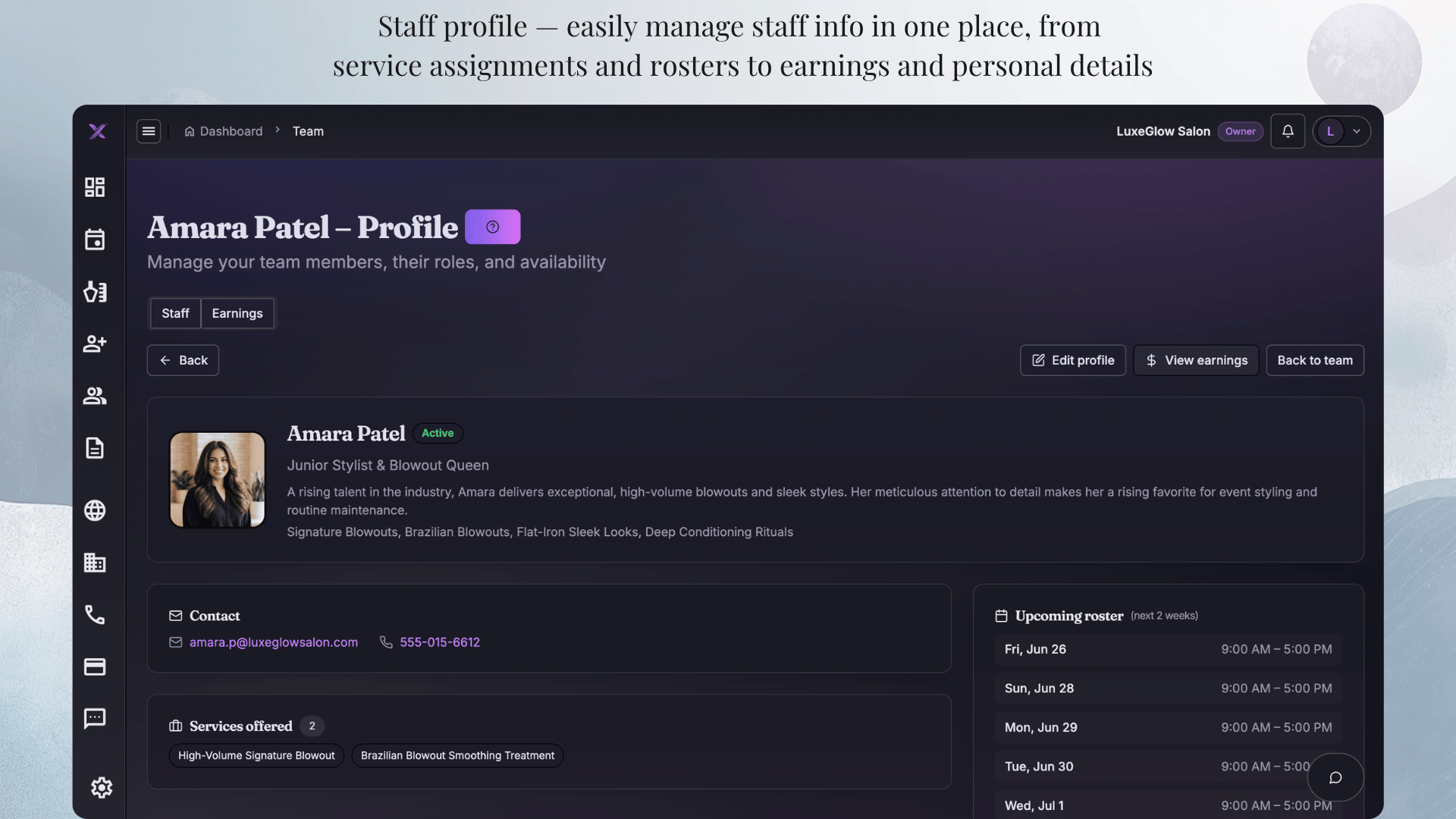
Task: Open the notifications bell
Action: point(1288,131)
